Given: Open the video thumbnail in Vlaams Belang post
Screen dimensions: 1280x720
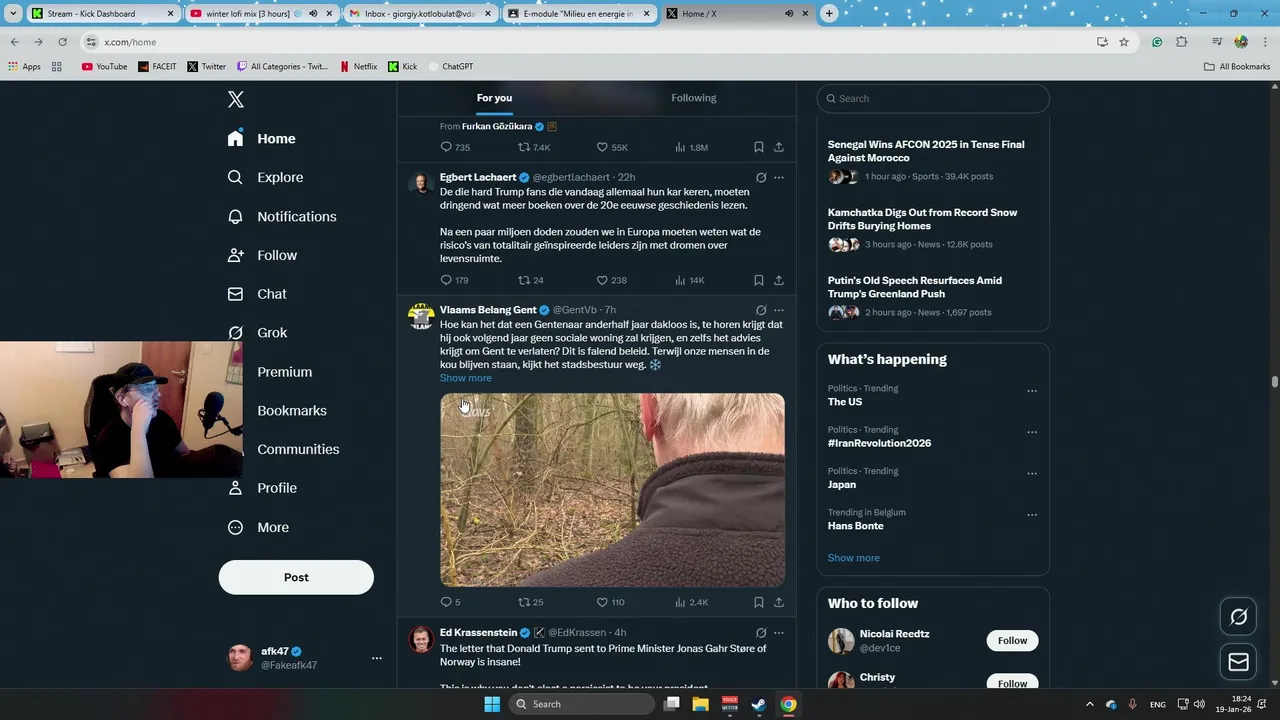Looking at the screenshot, I should pos(612,490).
